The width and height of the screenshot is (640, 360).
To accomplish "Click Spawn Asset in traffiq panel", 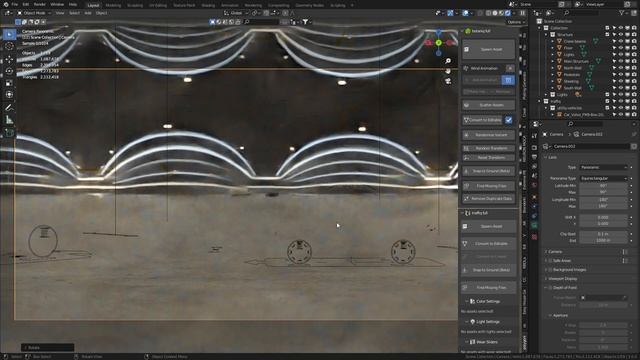I will click(489, 227).
